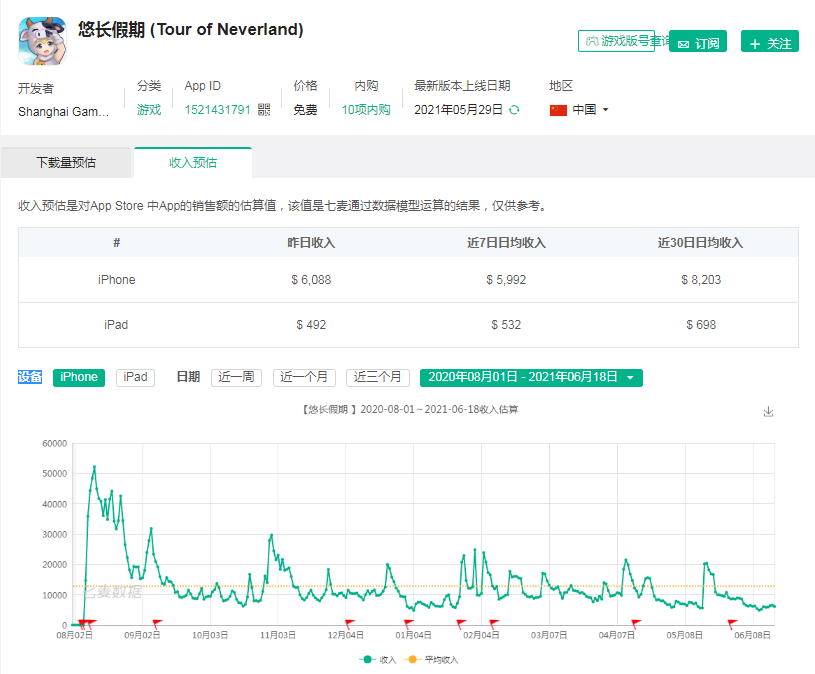Click the iPhone row label in table
The image size is (815, 674).
coord(116,280)
